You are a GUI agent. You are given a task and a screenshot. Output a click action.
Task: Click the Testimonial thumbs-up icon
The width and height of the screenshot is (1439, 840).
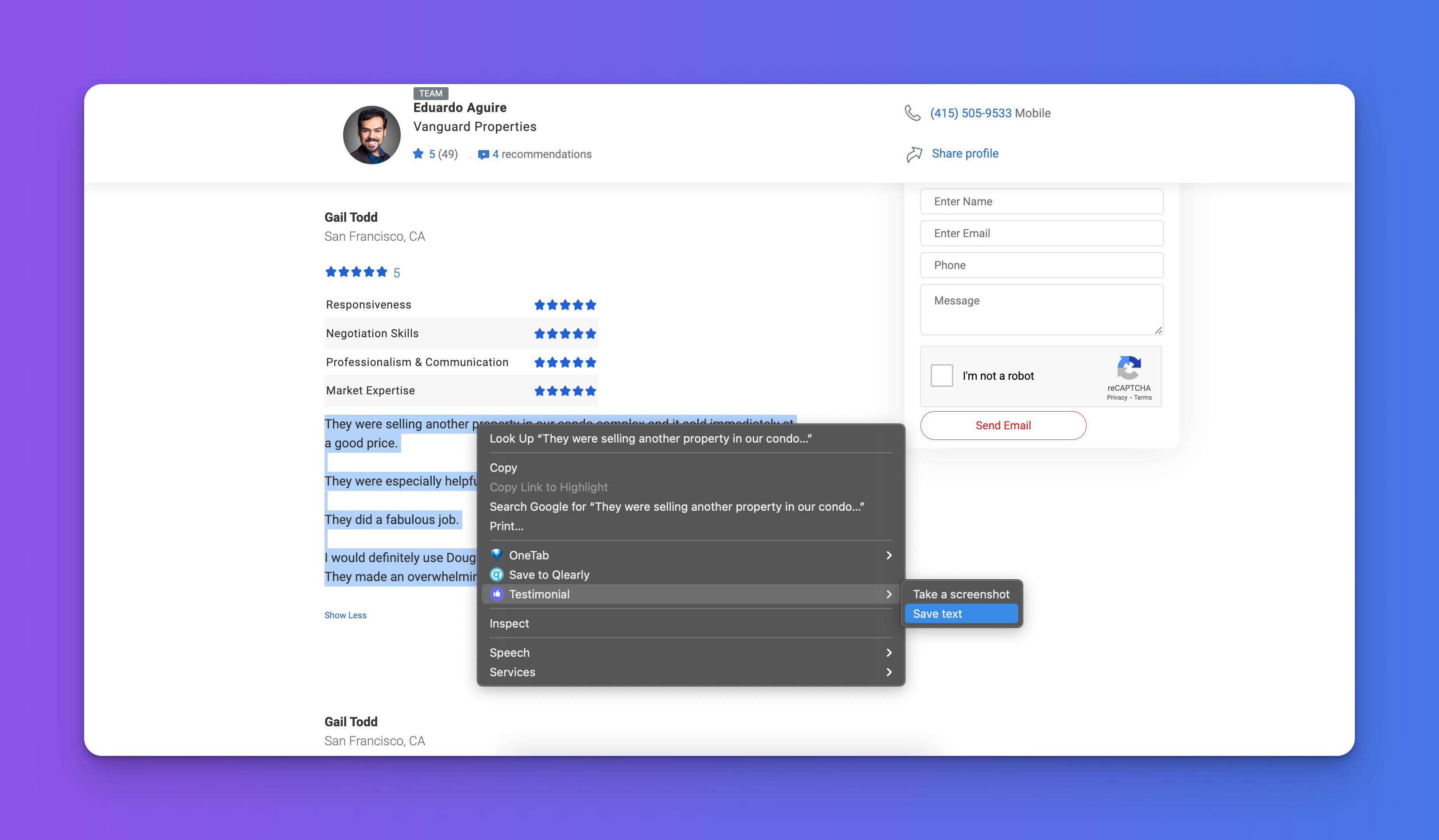pos(496,594)
